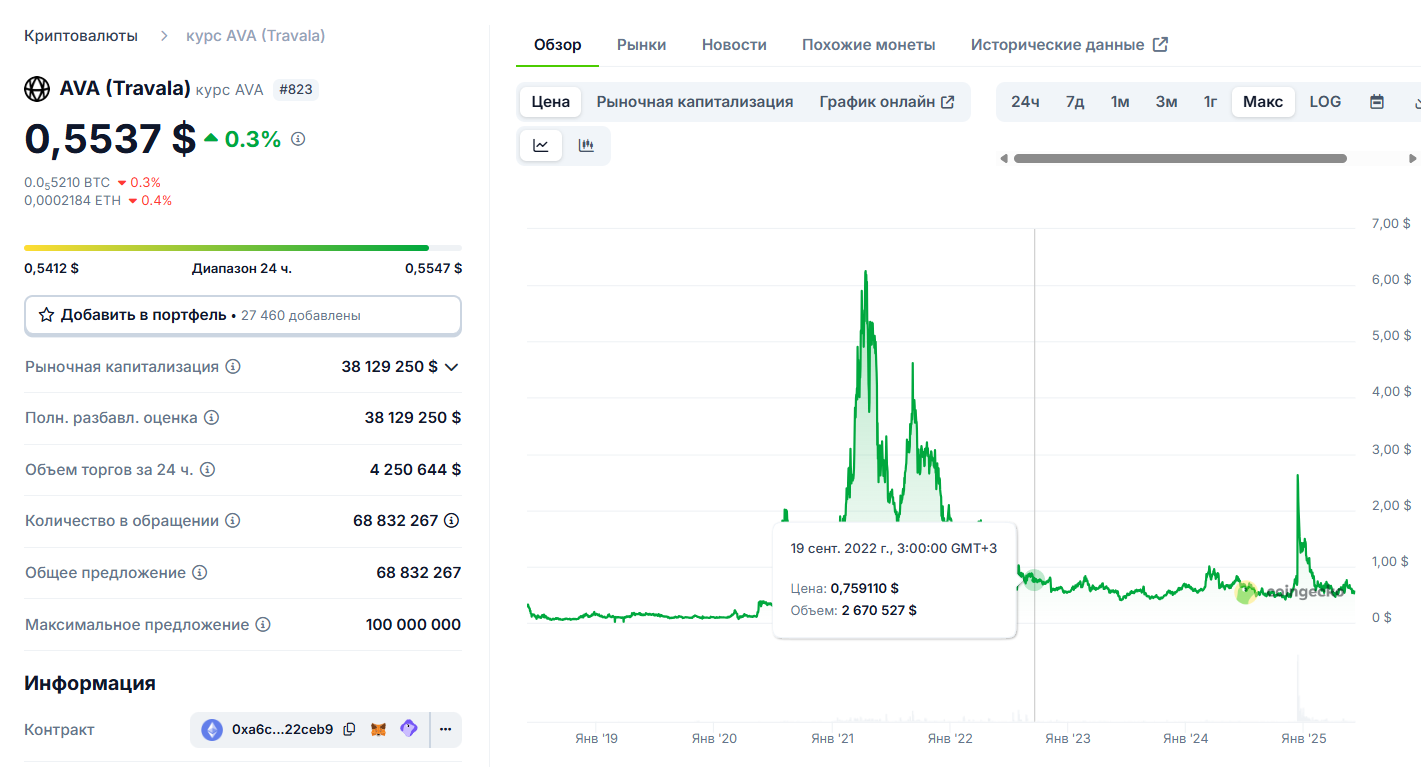Open the Похожие монеты tab

coord(869,45)
